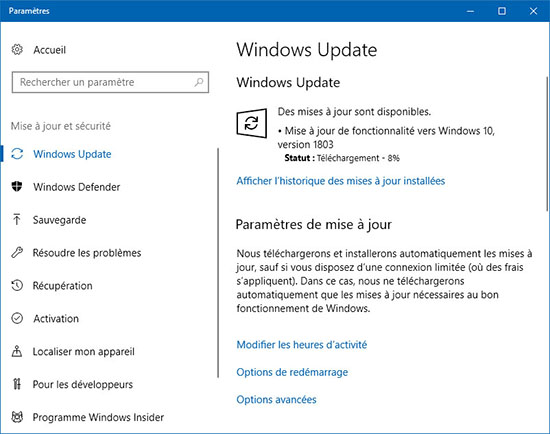This screenshot has width=550, height=434.
Task: Open Options de redémarrage link
Action: pyautogui.click(x=292, y=372)
